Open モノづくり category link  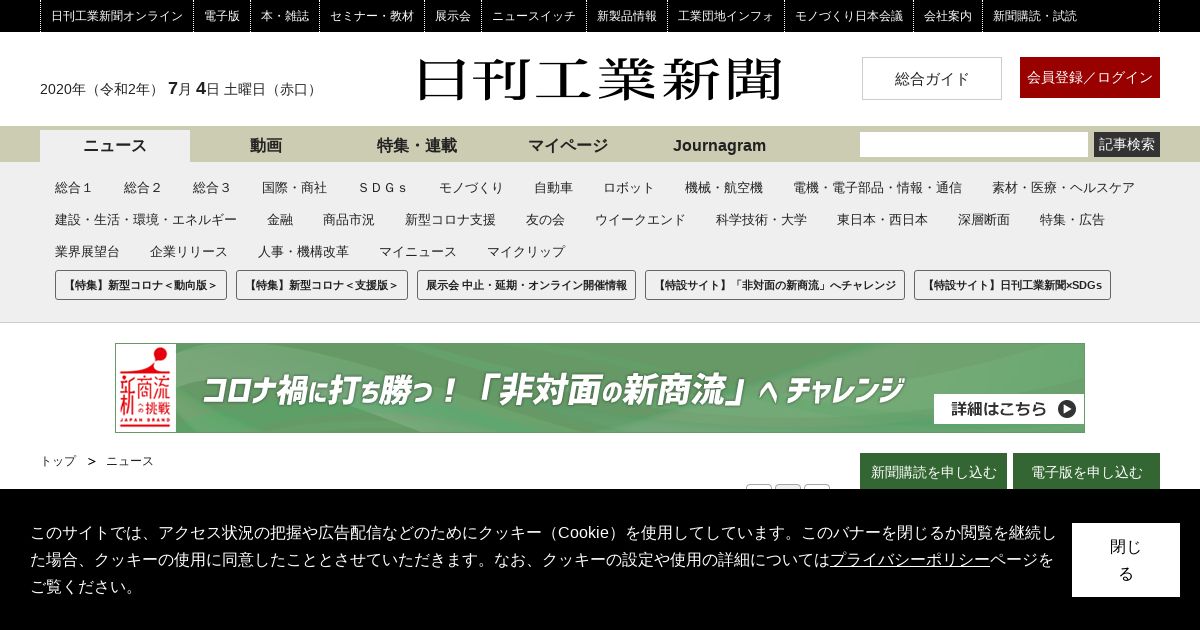point(471,188)
